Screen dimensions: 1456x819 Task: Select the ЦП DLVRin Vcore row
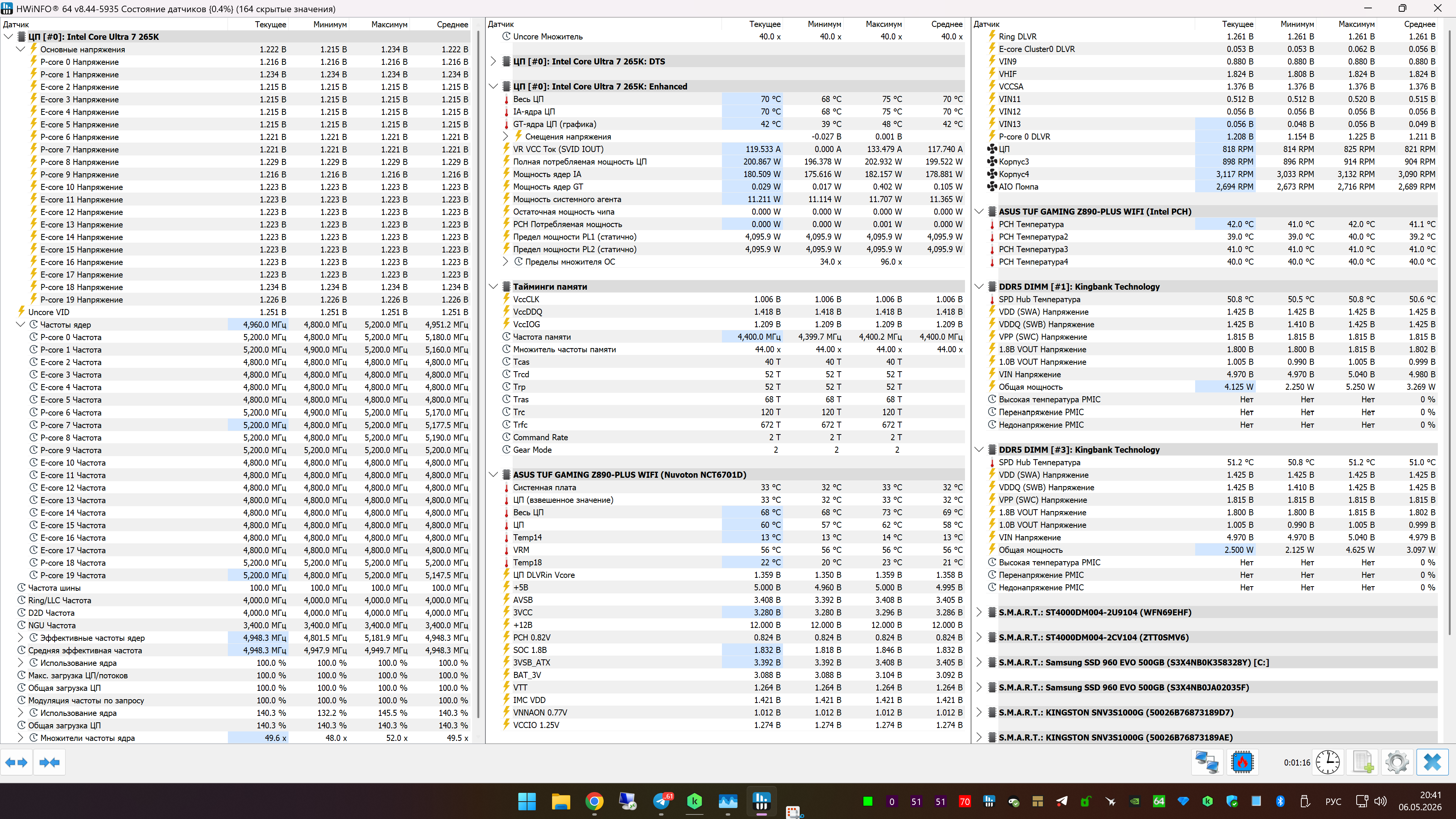pos(726,575)
